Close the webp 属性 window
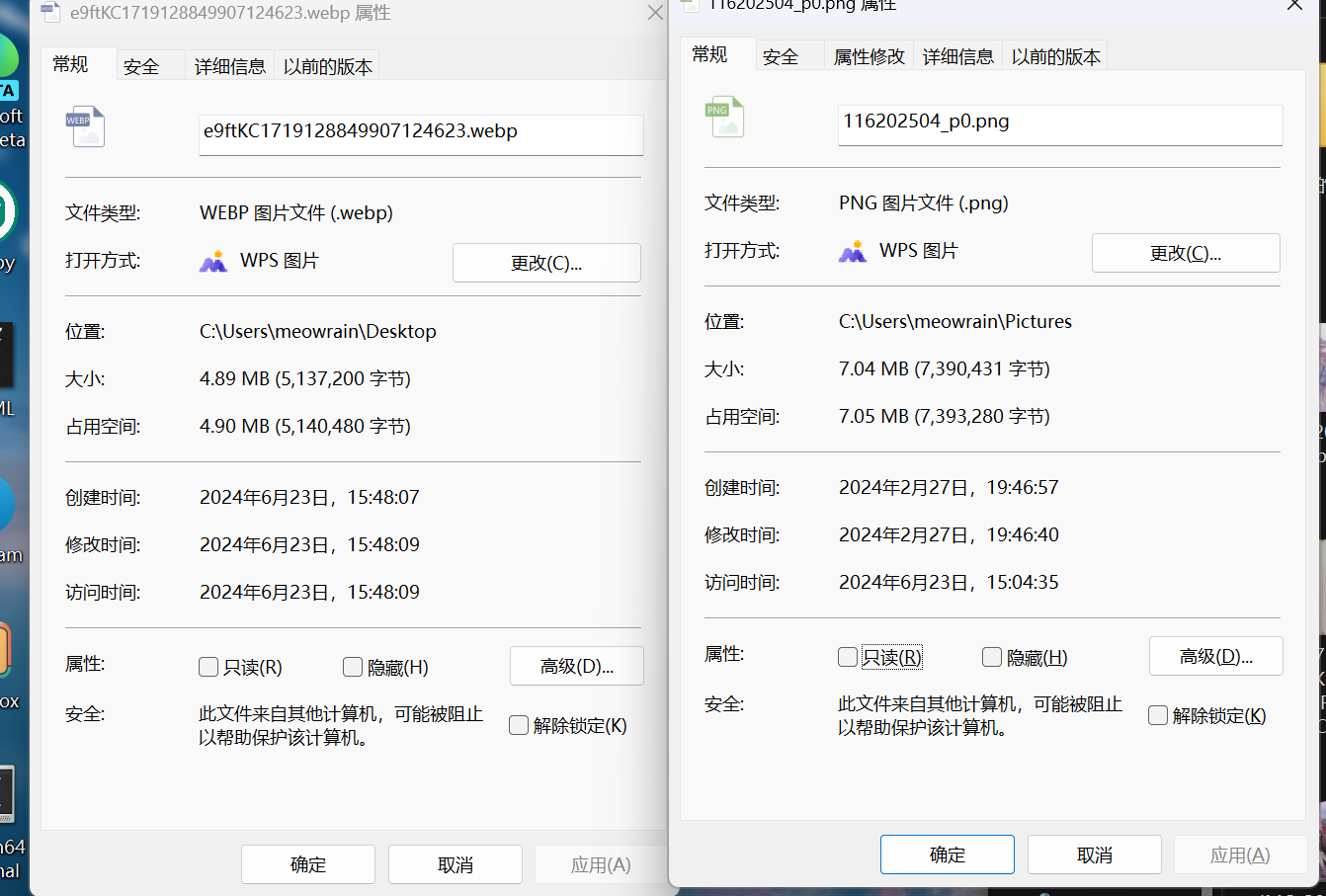 (x=654, y=13)
